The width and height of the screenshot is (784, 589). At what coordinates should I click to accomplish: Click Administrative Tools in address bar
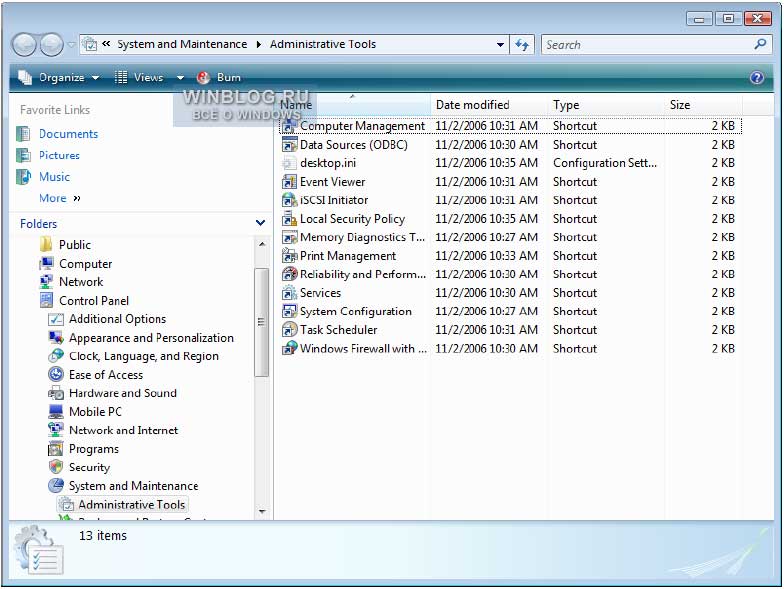pos(323,44)
